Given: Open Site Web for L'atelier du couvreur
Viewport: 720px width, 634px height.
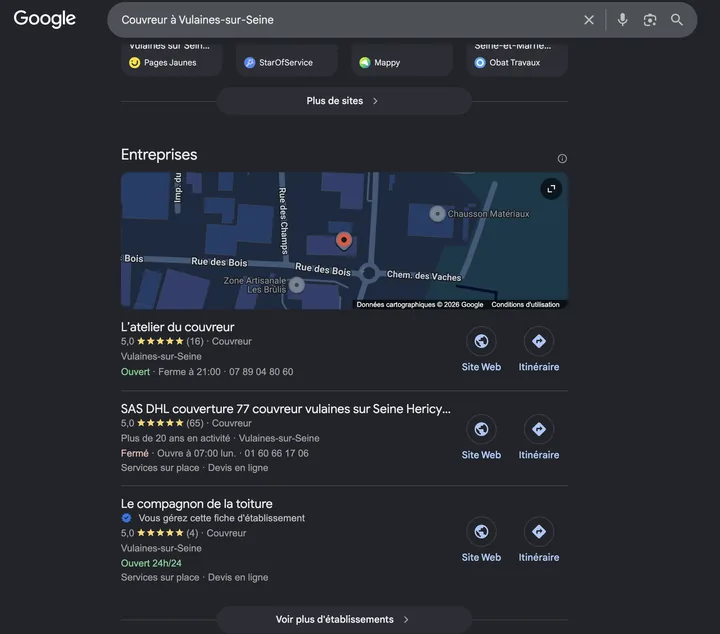Looking at the screenshot, I should pos(481,349).
